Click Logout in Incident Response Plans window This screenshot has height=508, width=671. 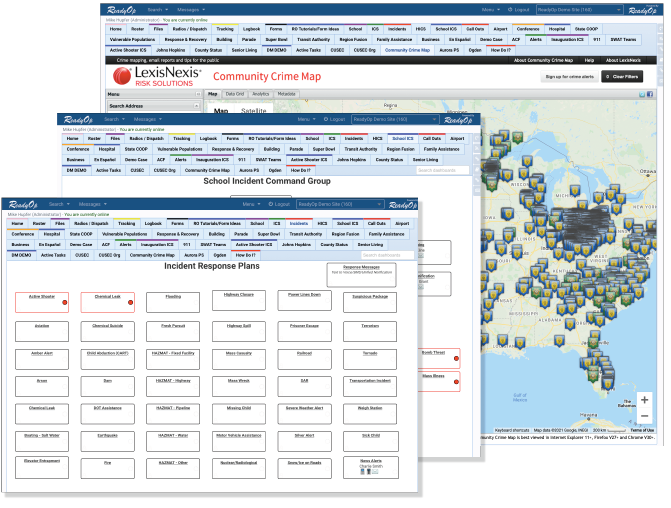coord(279,204)
